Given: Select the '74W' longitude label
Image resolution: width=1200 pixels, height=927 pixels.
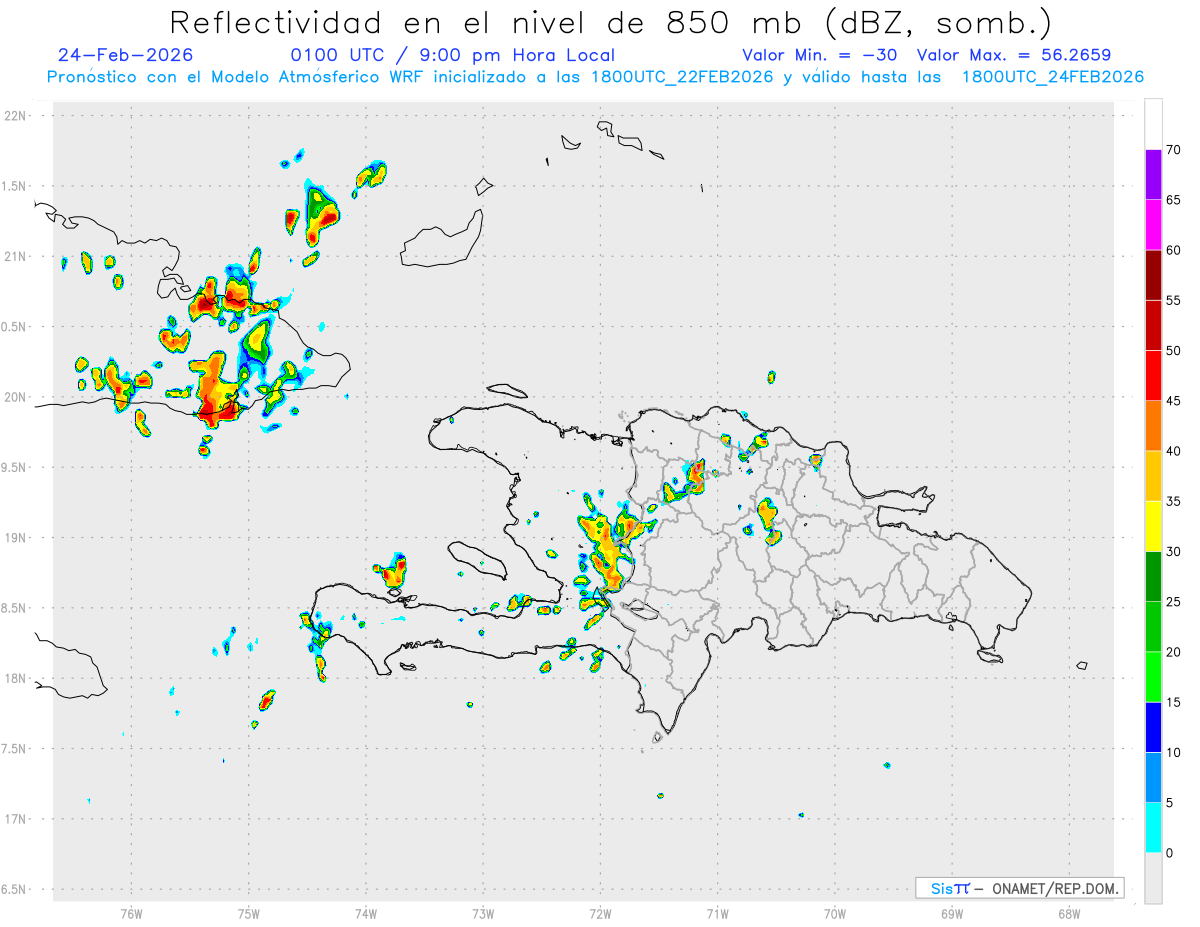Looking at the screenshot, I should point(366,913).
